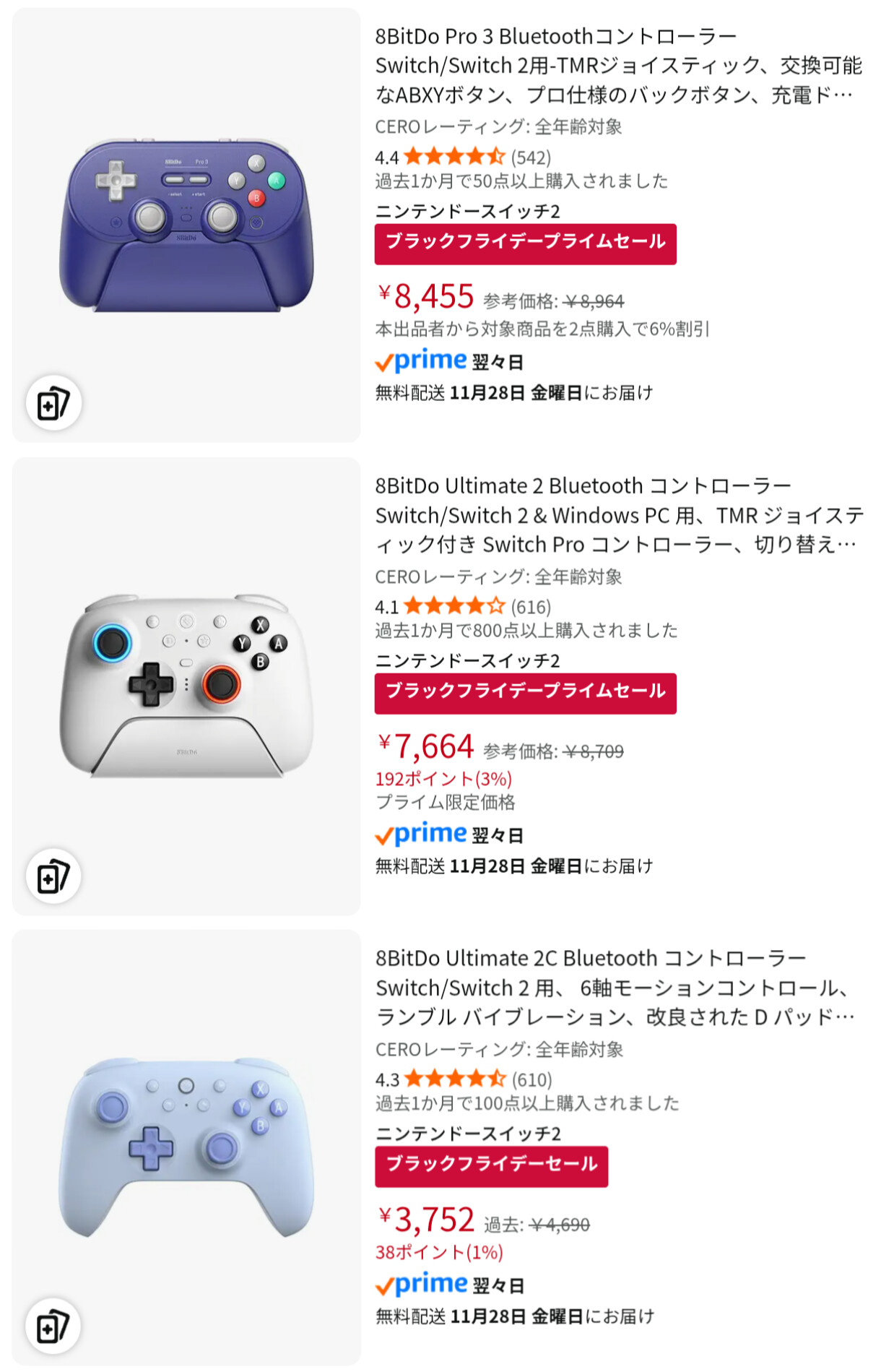Tap the compare icon on the Pro 3 image
This screenshot has width=881, height=1372.
click(x=53, y=403)
